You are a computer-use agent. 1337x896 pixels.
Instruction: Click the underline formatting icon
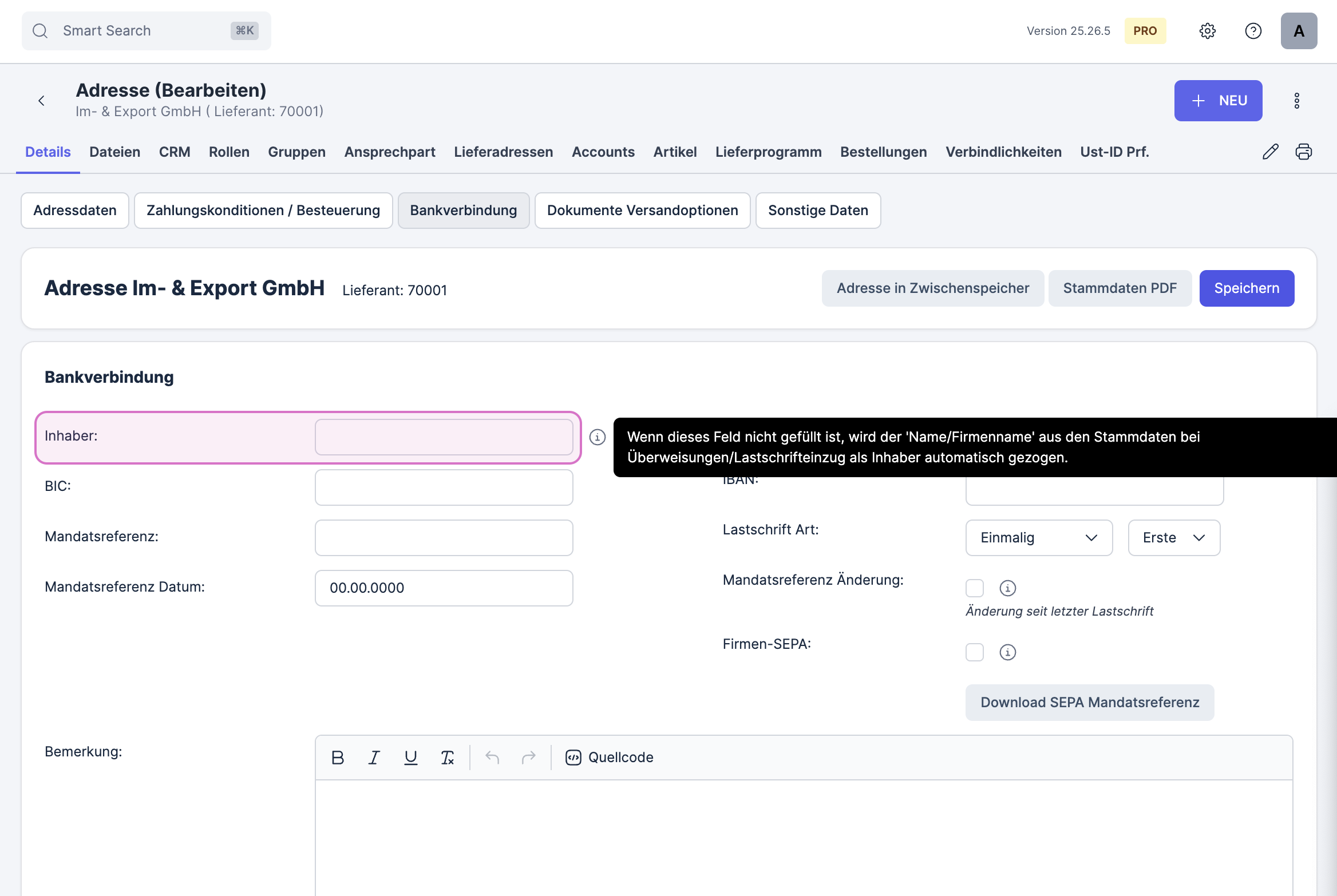click(410, 758)
